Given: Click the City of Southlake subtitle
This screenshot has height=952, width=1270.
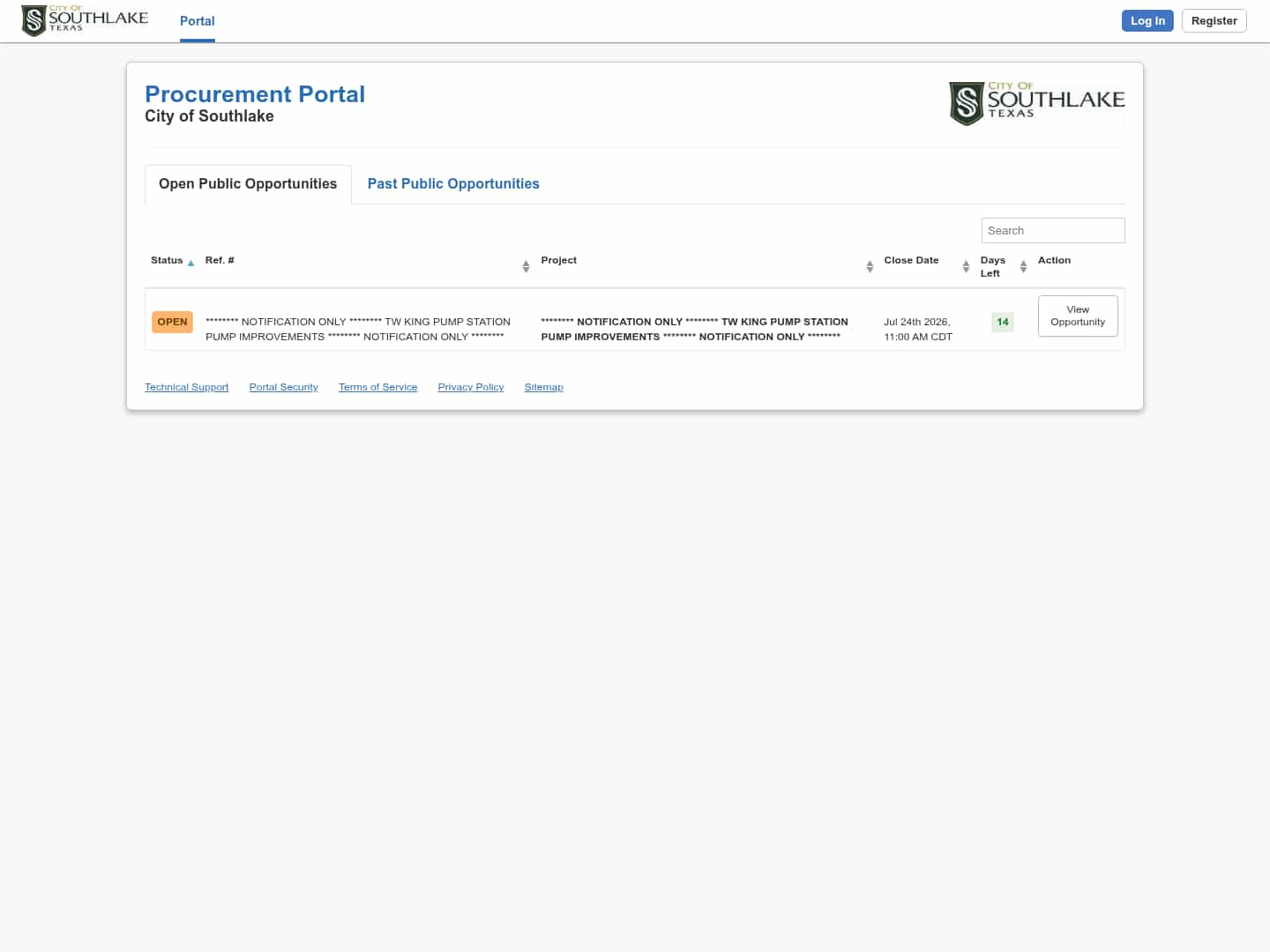Looking at the screenshot, I should pyautogui.click(x=209, y=116).
